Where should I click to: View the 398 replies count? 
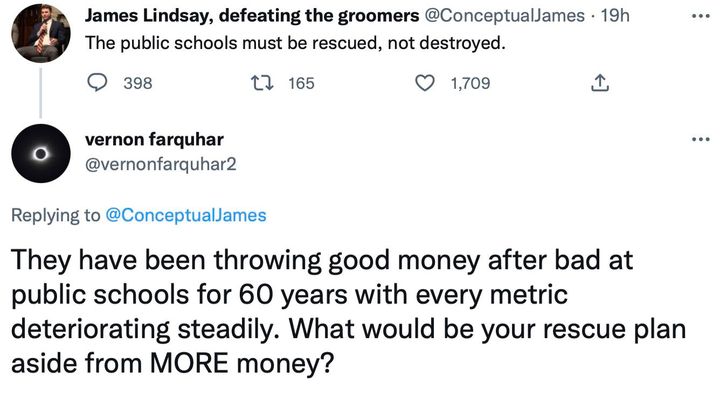(138, 83)
